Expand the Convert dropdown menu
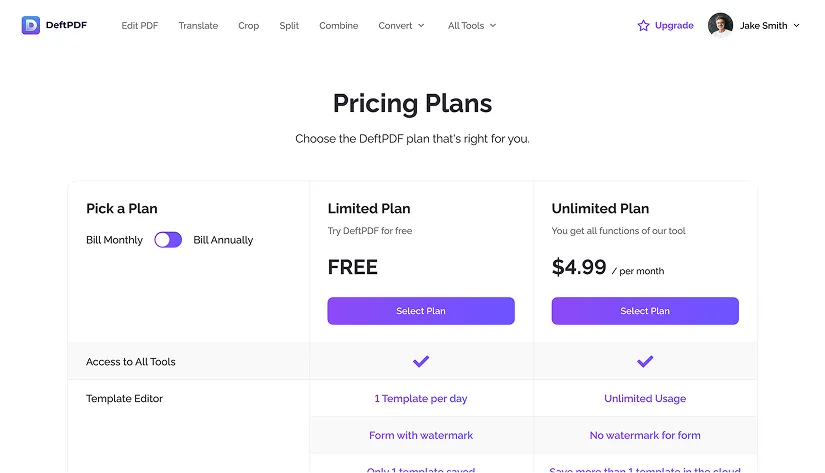This screenshot has height=473, width=825. pyautogui.click(x=401, y=26)
